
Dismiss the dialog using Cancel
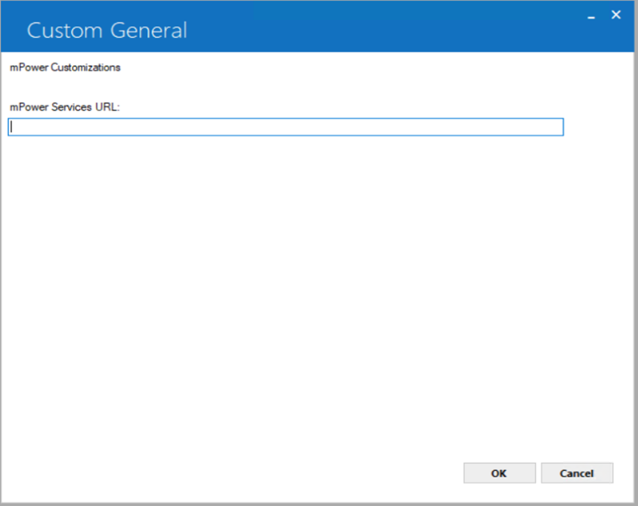(577, 473)
